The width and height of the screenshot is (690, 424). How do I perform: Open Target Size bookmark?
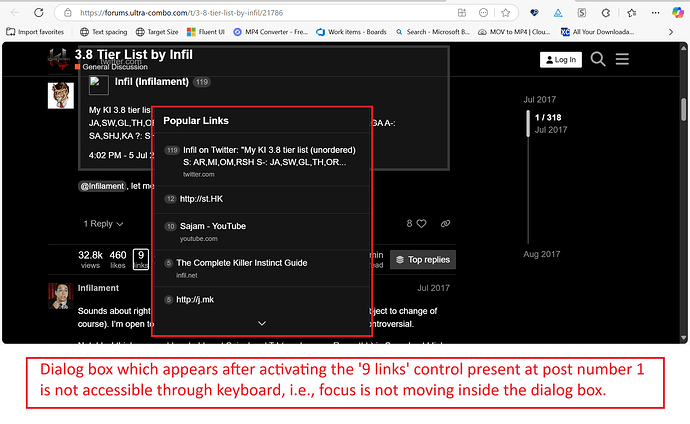point(157,32)
